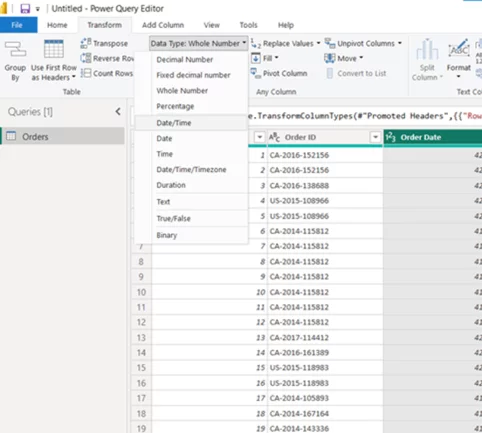Select row number 18
Viewport: 482px width, 433px height.
(141, 414)
